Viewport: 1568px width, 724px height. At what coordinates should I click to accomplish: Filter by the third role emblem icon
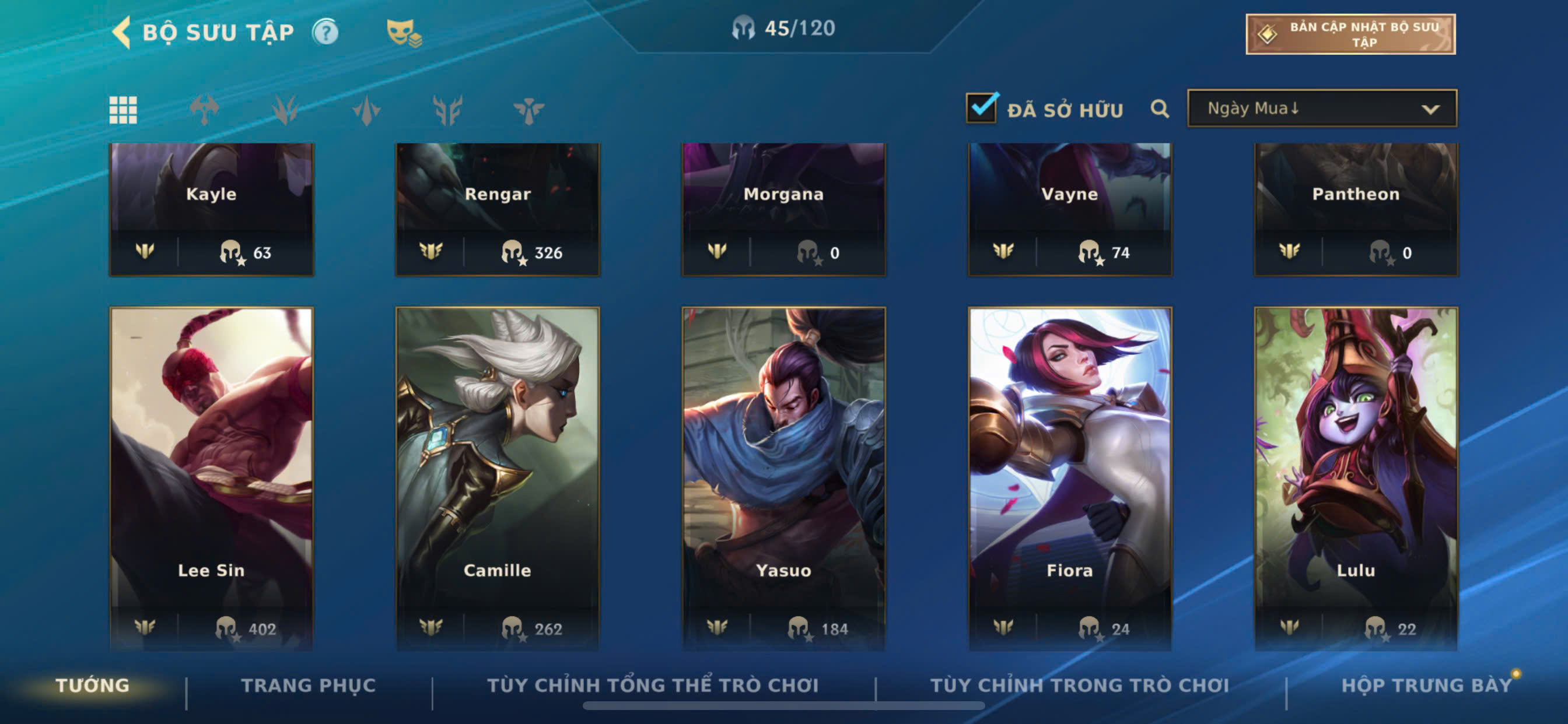pyautogui.click(x=366, y=110)
